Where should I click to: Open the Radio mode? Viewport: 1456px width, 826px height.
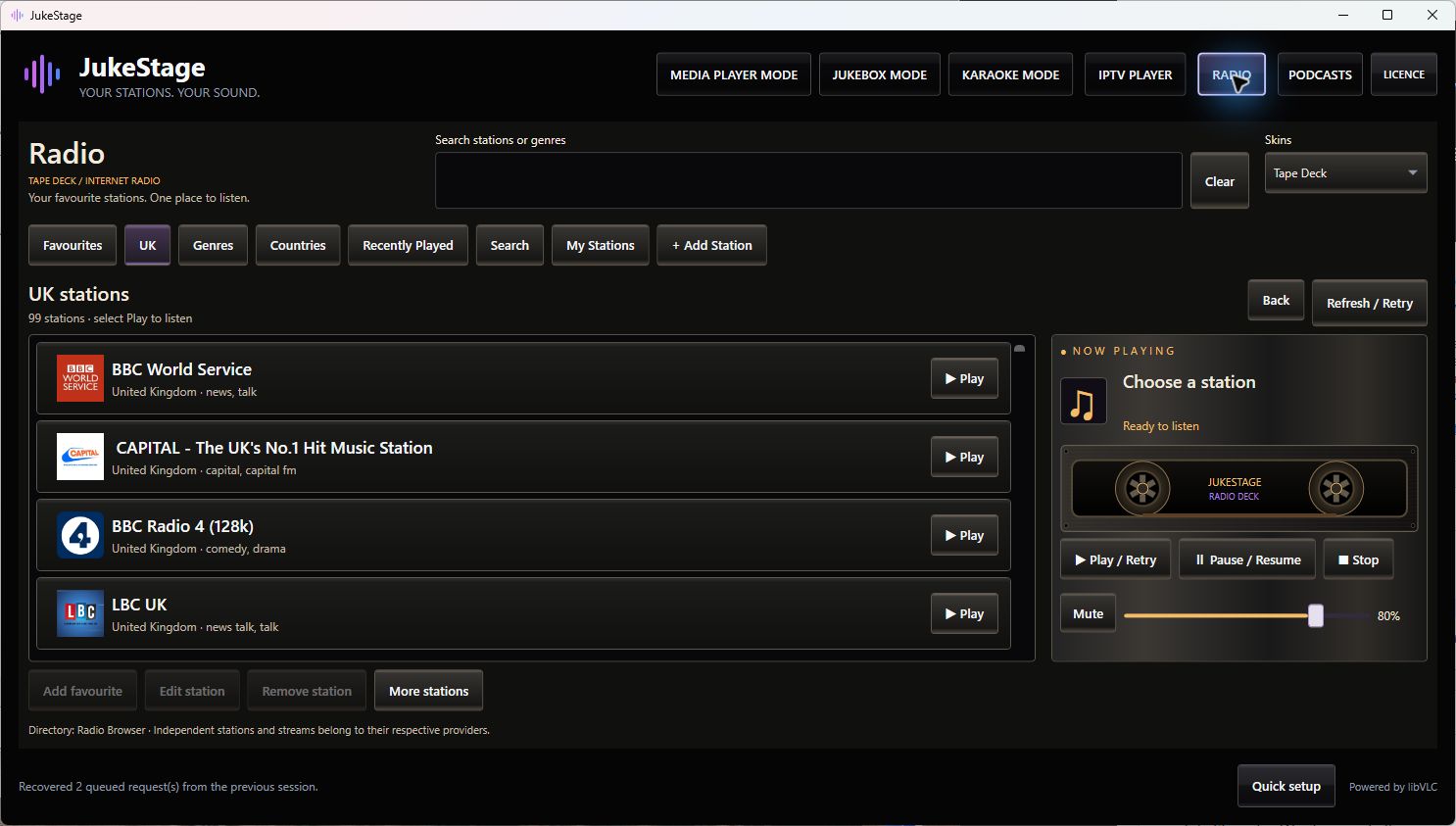click(1232, 74)
